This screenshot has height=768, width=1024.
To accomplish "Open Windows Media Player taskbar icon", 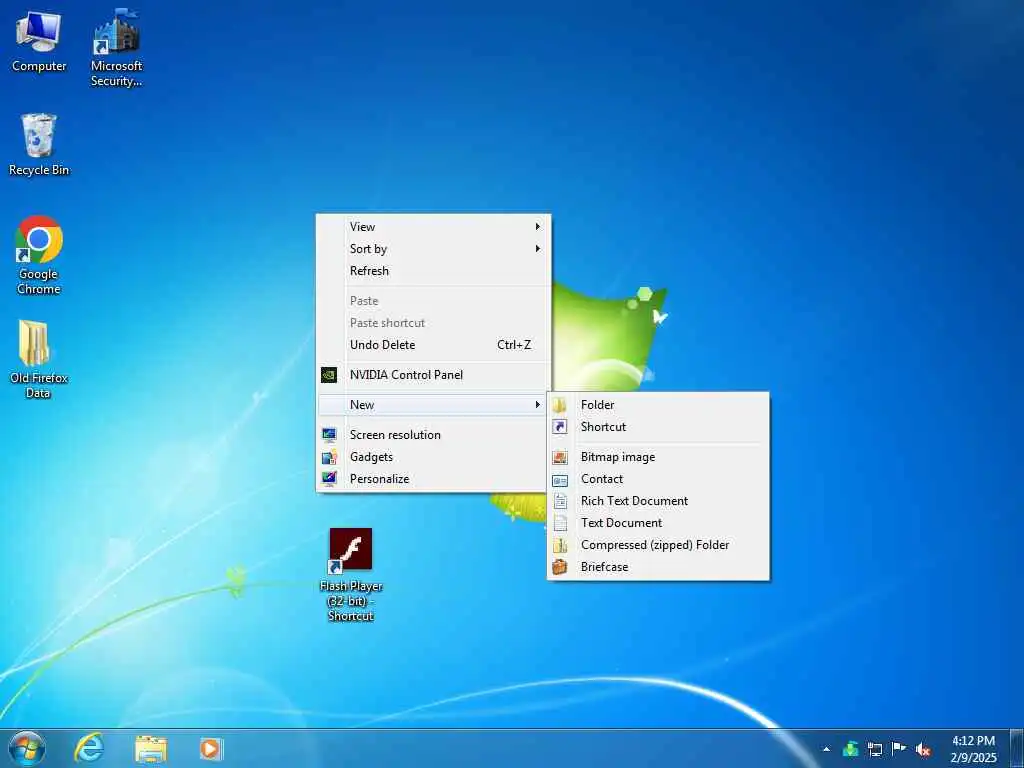I will [x=211, y=748].
